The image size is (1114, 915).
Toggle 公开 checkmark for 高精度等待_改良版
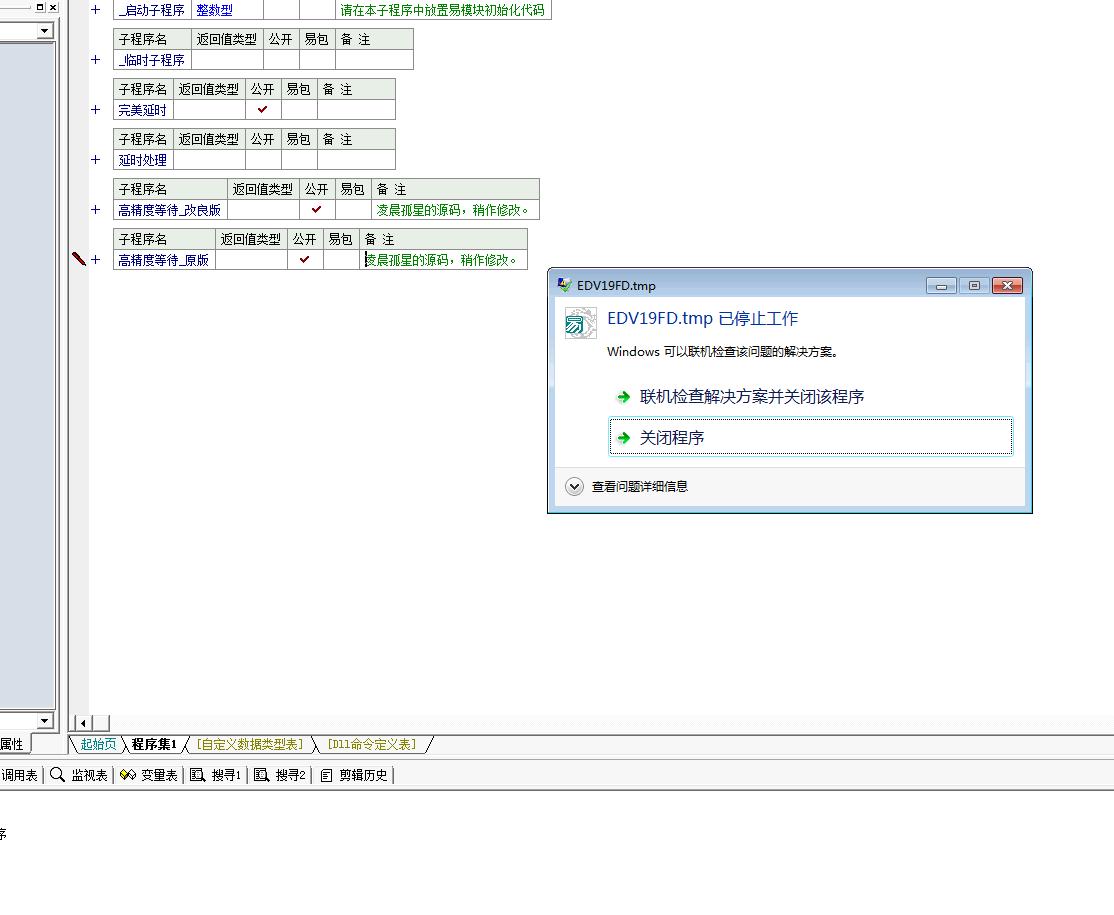317,210
